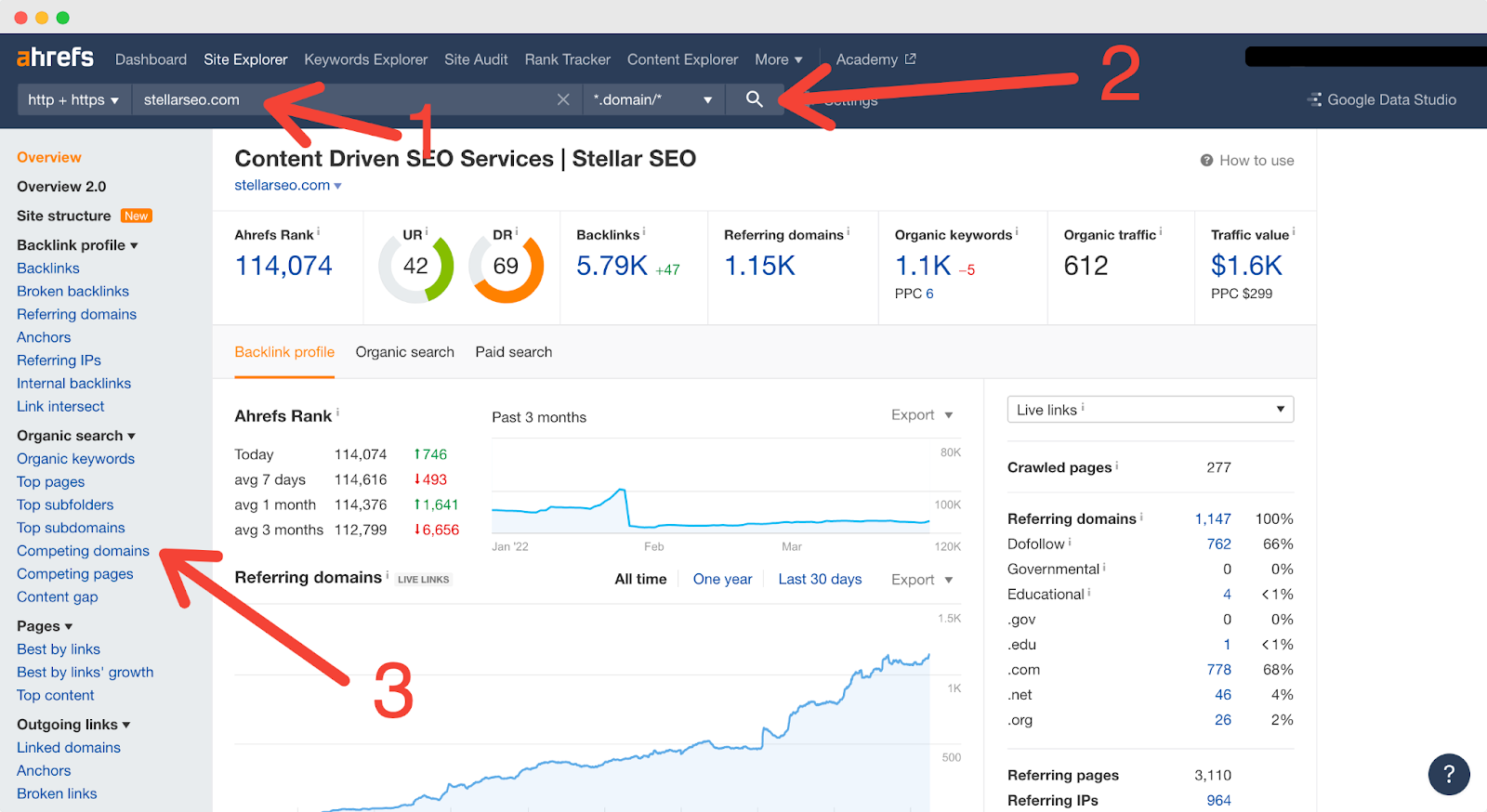Viewport: 1487px width, 812px height.
Task: Click info icon next to Ahrefs Rank metric
Action: pos(319,232)
